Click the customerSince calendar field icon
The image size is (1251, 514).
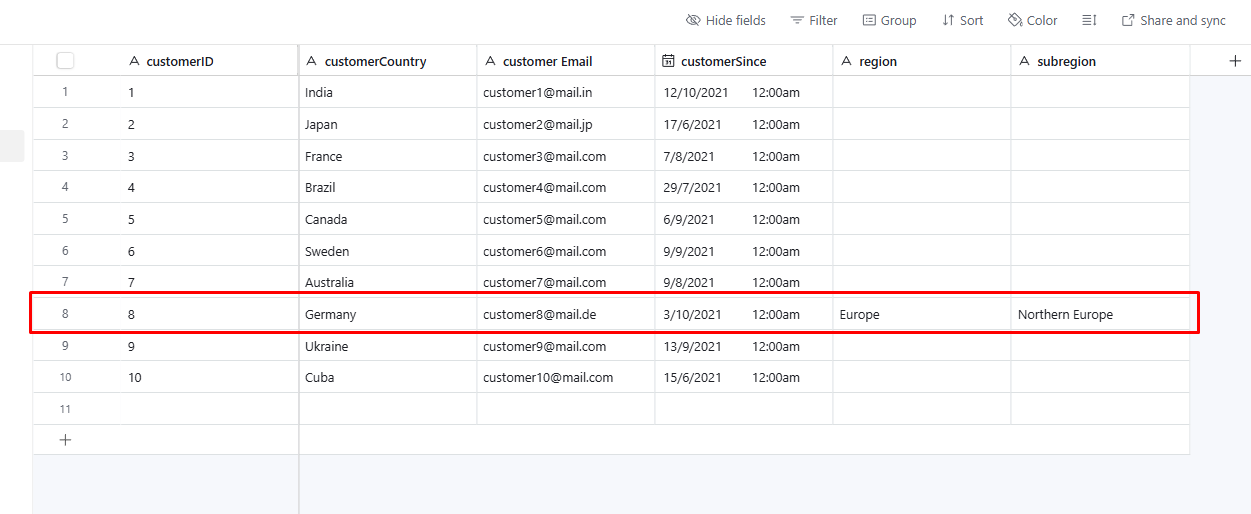pyautogui.click(x=668, y=61)
